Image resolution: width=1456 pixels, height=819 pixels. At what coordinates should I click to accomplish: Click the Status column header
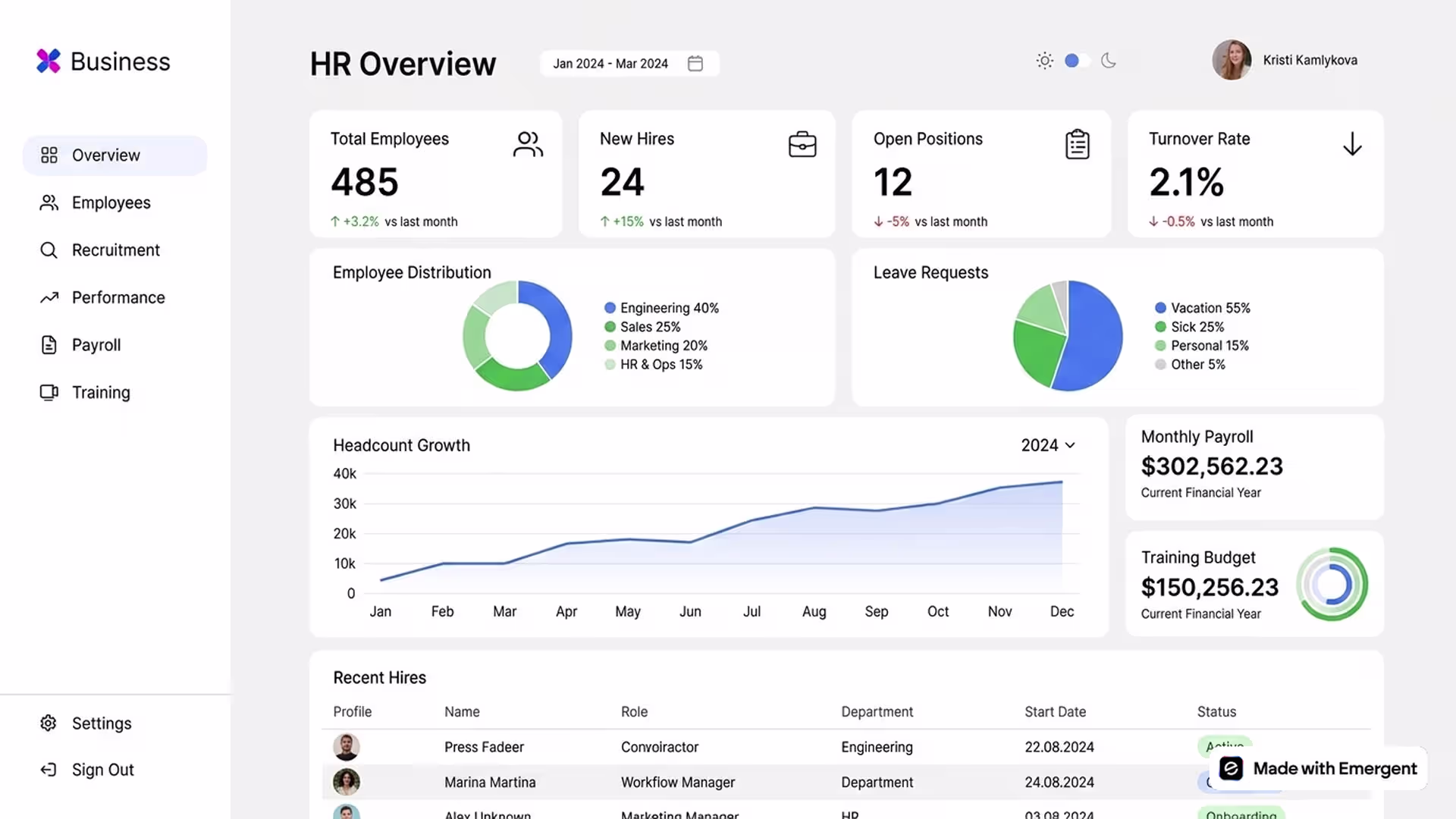[x=1216, y=712]
